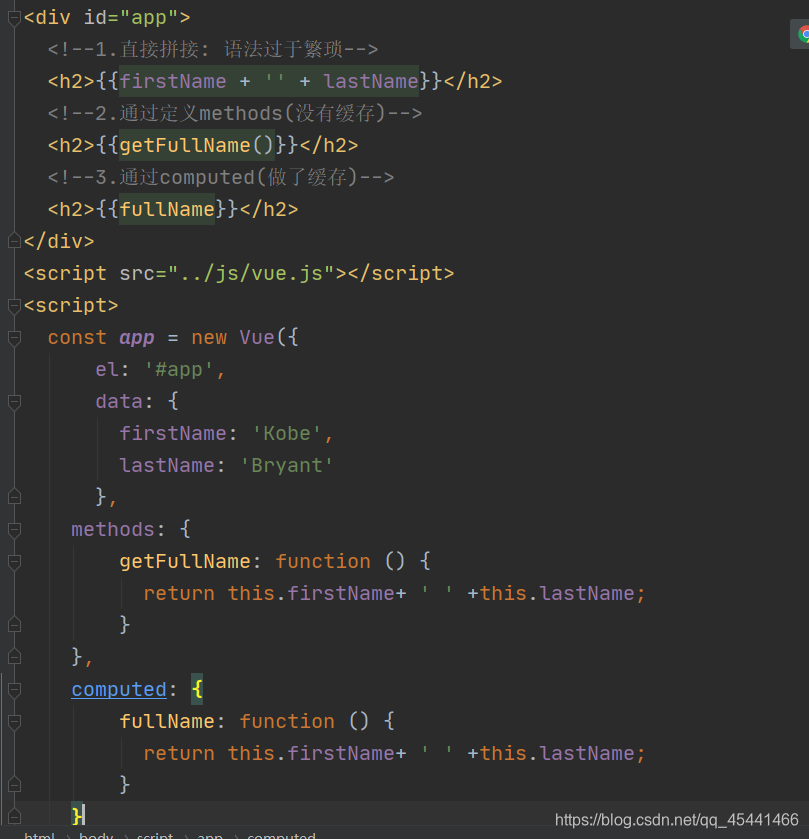
Task: Click function keyword in fullName definition
Action: (287, 722)
